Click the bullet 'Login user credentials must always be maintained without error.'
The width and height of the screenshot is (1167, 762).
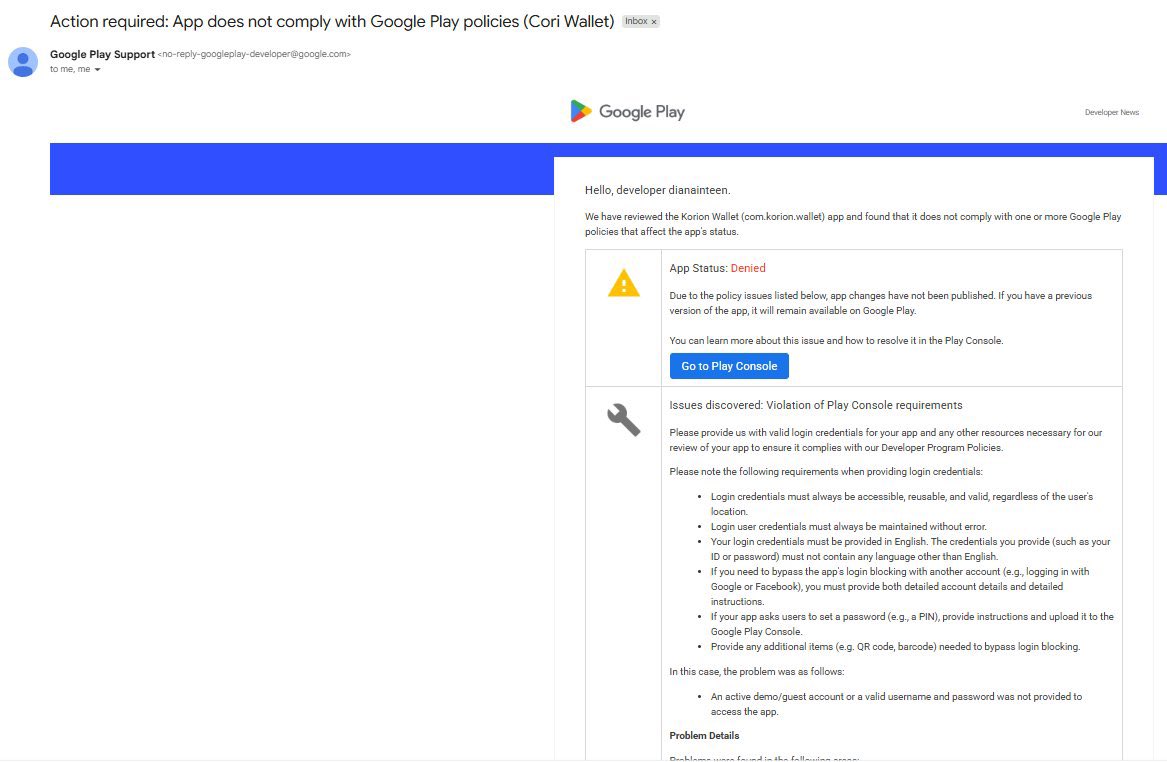point(848,526)
